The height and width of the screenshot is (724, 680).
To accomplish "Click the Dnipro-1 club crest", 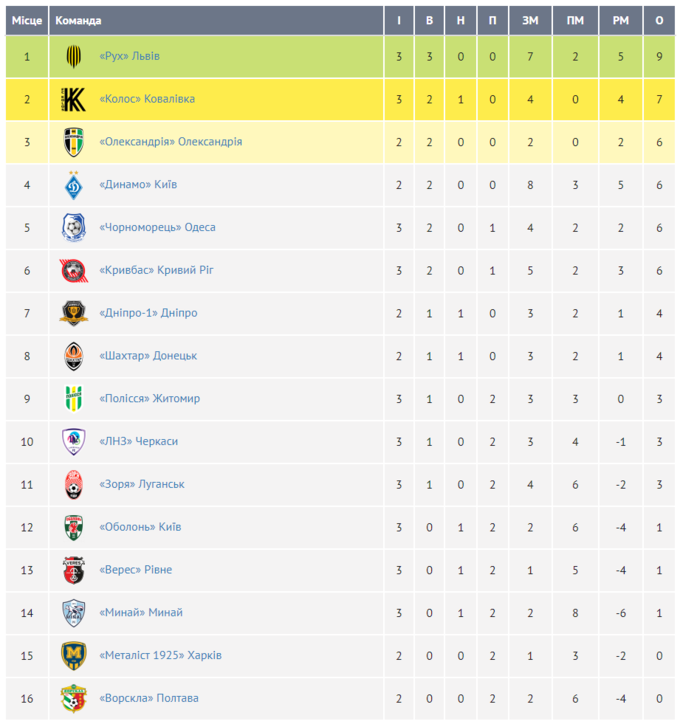I will click(x=74, y=313).
